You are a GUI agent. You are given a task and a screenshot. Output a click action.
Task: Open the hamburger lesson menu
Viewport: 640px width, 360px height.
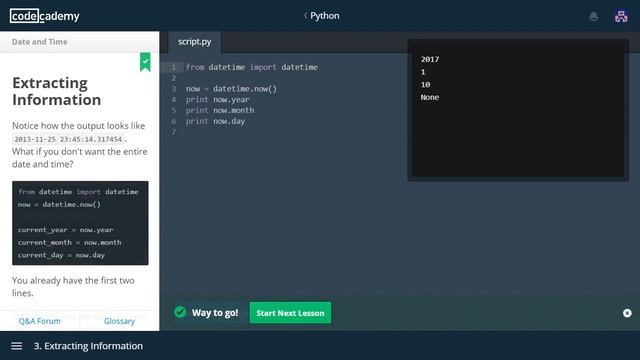(16, 346)
